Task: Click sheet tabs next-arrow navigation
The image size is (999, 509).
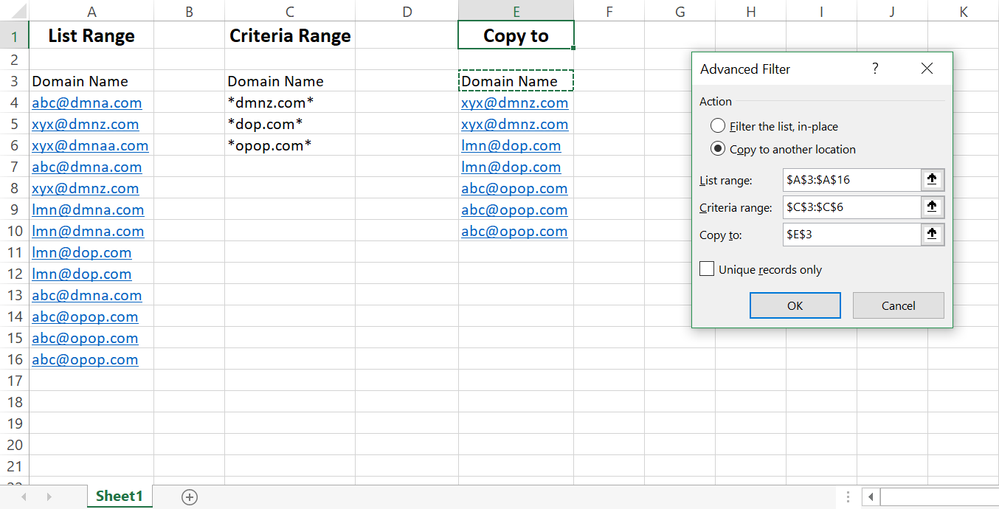Action: tap(49, 497)
